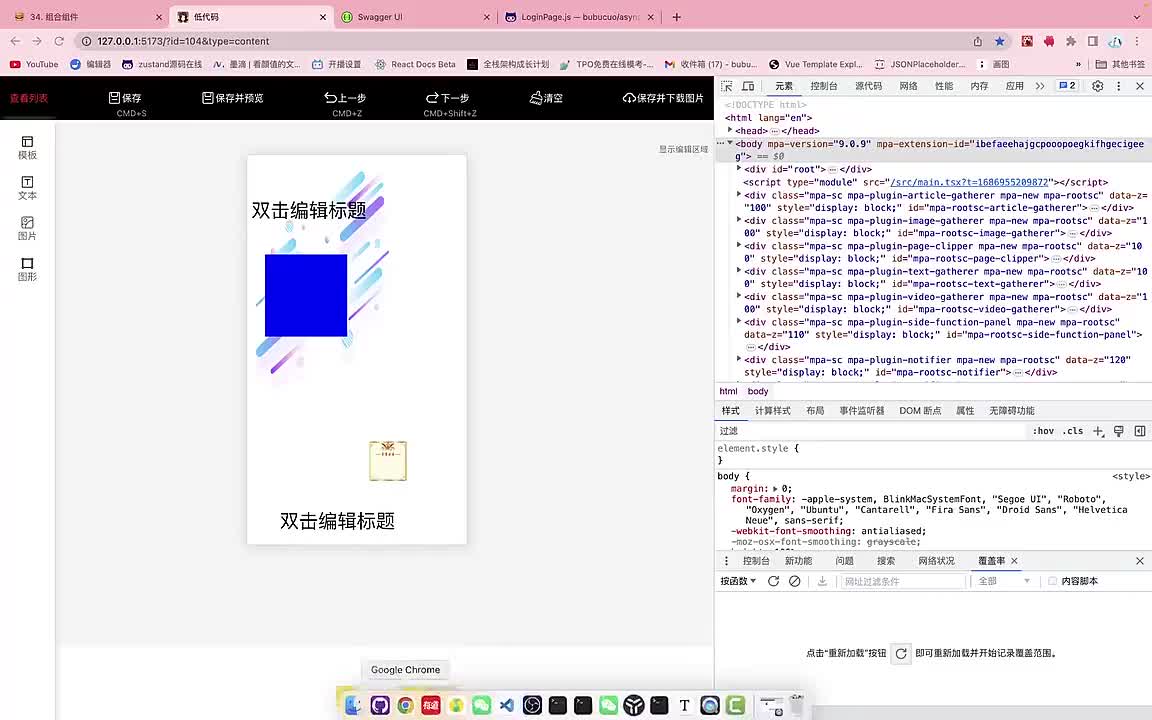The height and width of the screenshot is (720, 1152).
Task: Click 保存并下载图片 download button
Action: 663,98
